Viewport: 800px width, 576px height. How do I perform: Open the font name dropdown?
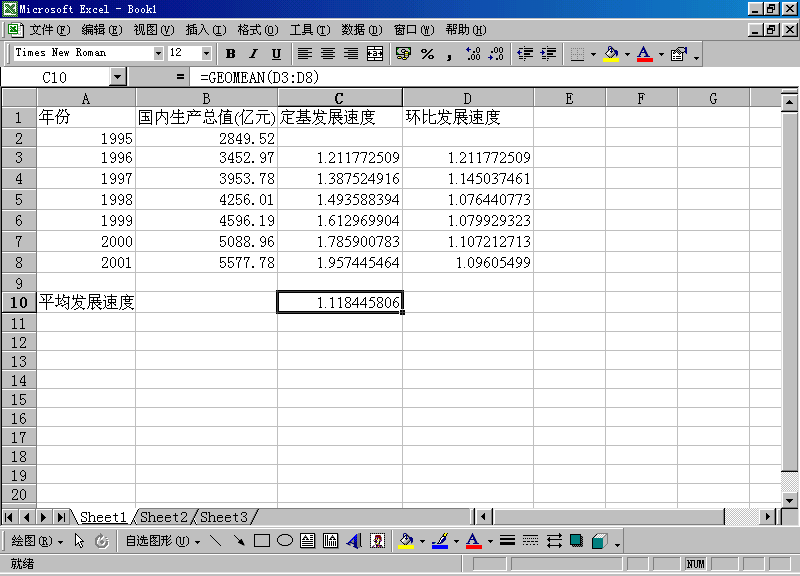(x=158, y=53)
